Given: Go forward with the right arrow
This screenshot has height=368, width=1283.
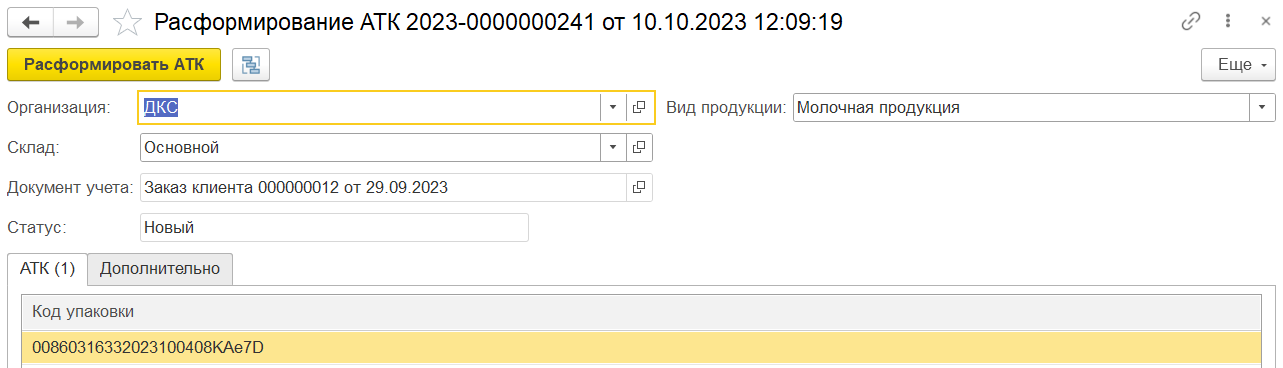Looking at the screenshot, I should (76, 22).
